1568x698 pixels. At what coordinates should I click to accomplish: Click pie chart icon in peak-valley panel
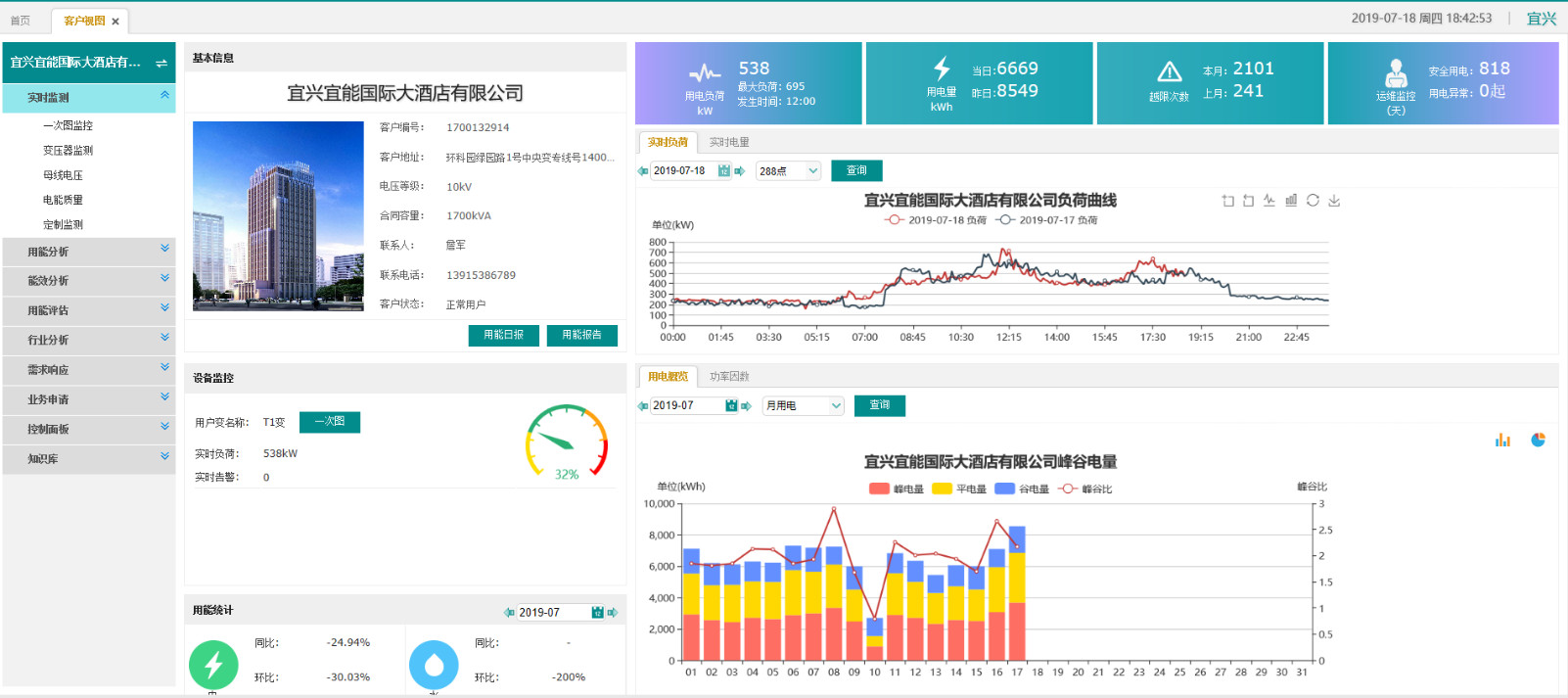pos(1538,441)
